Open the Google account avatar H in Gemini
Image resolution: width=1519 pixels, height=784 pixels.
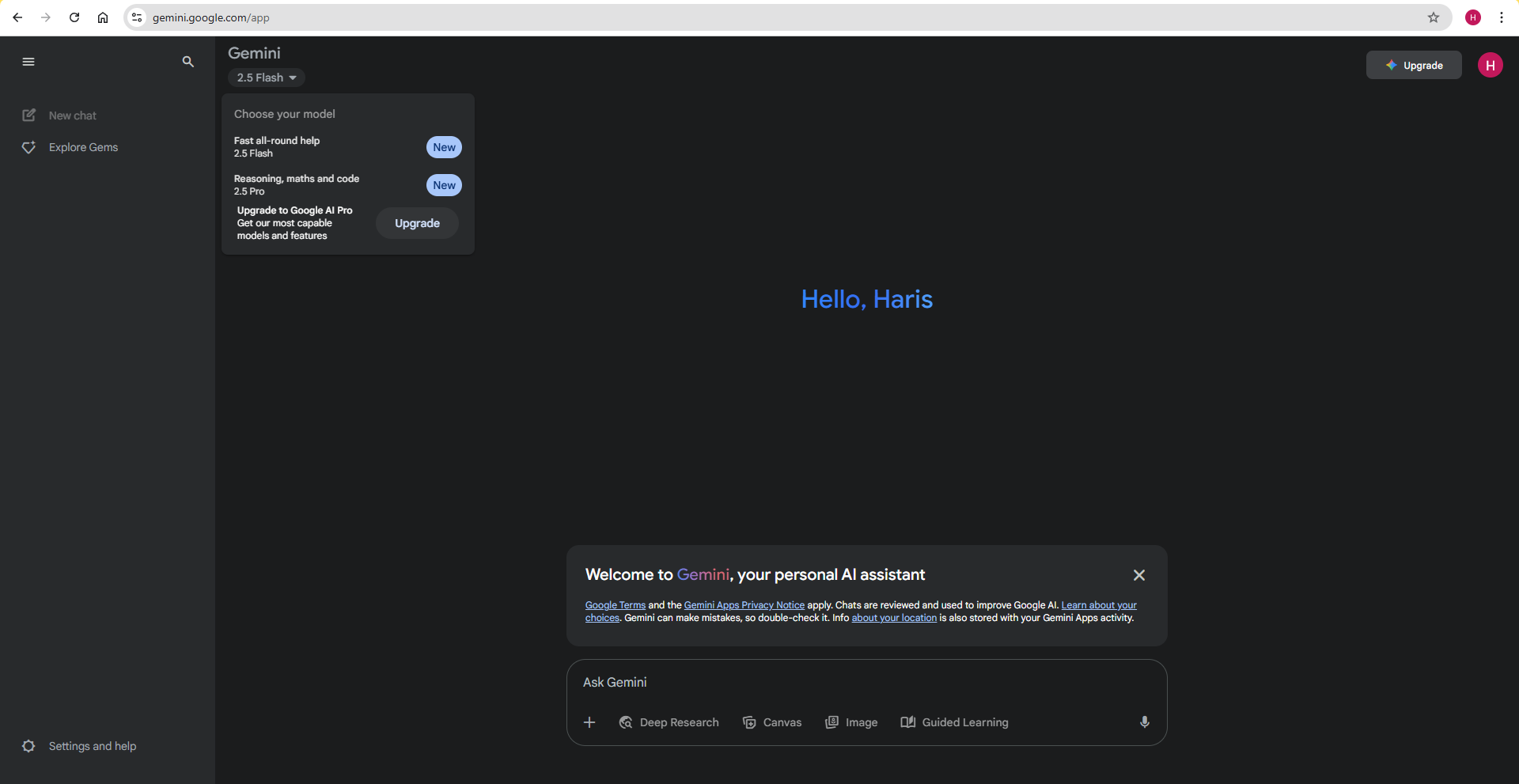coord(1491,65)
